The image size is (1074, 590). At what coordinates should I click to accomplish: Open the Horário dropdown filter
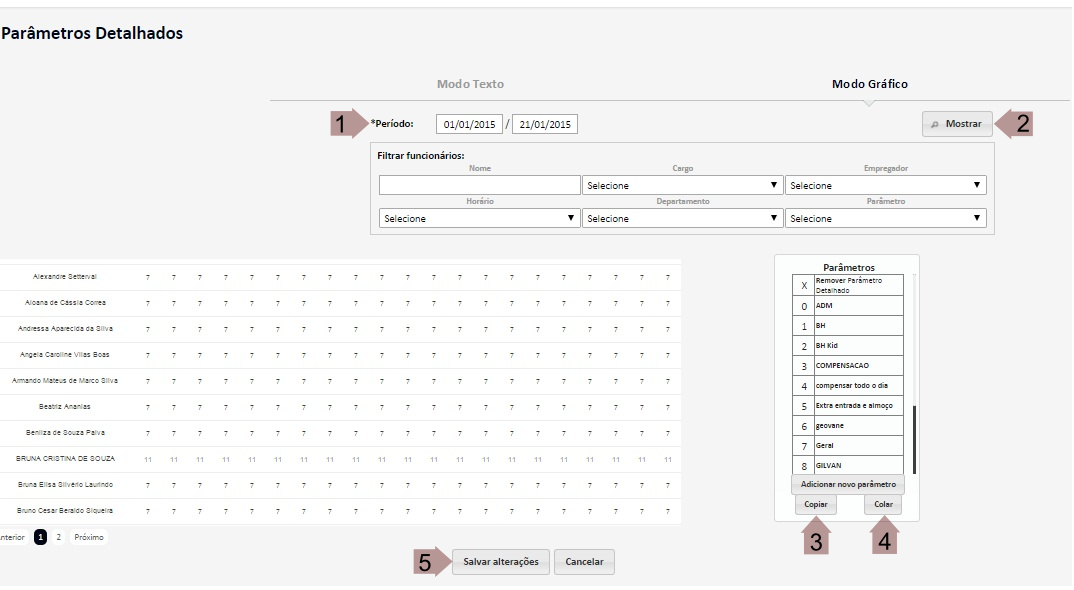(x=479, y=218)
